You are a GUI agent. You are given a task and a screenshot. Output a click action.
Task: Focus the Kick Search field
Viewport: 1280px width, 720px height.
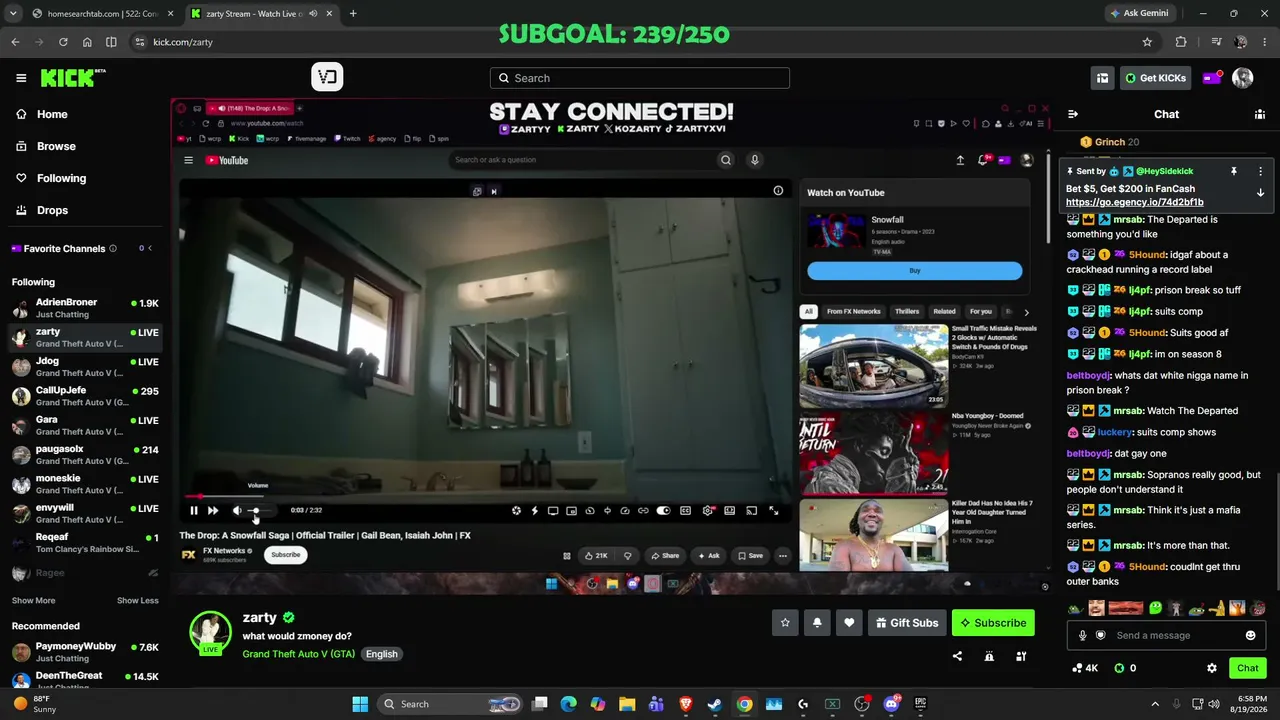click(640, 78)
